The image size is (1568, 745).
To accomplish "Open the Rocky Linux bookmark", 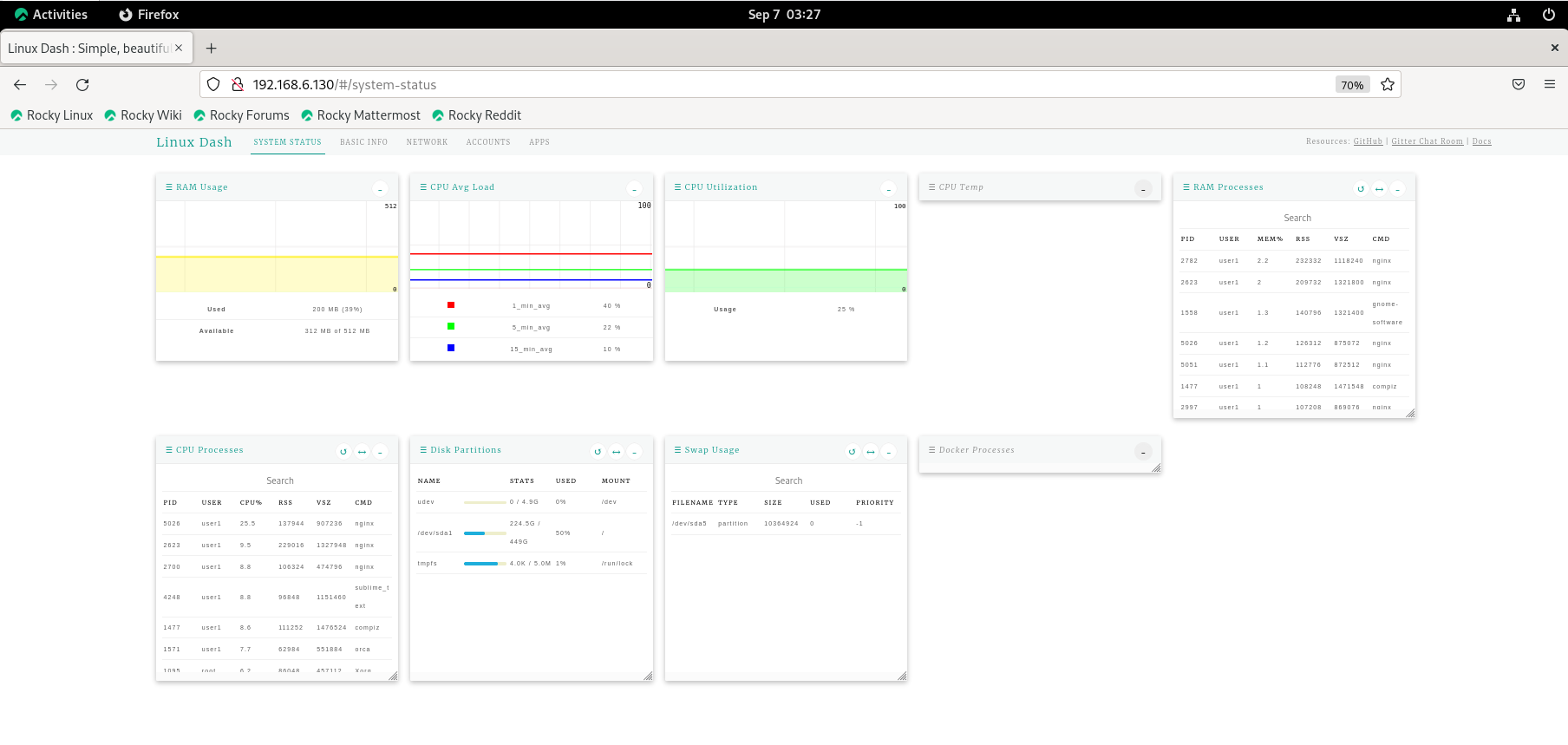I will click(52, 115).
